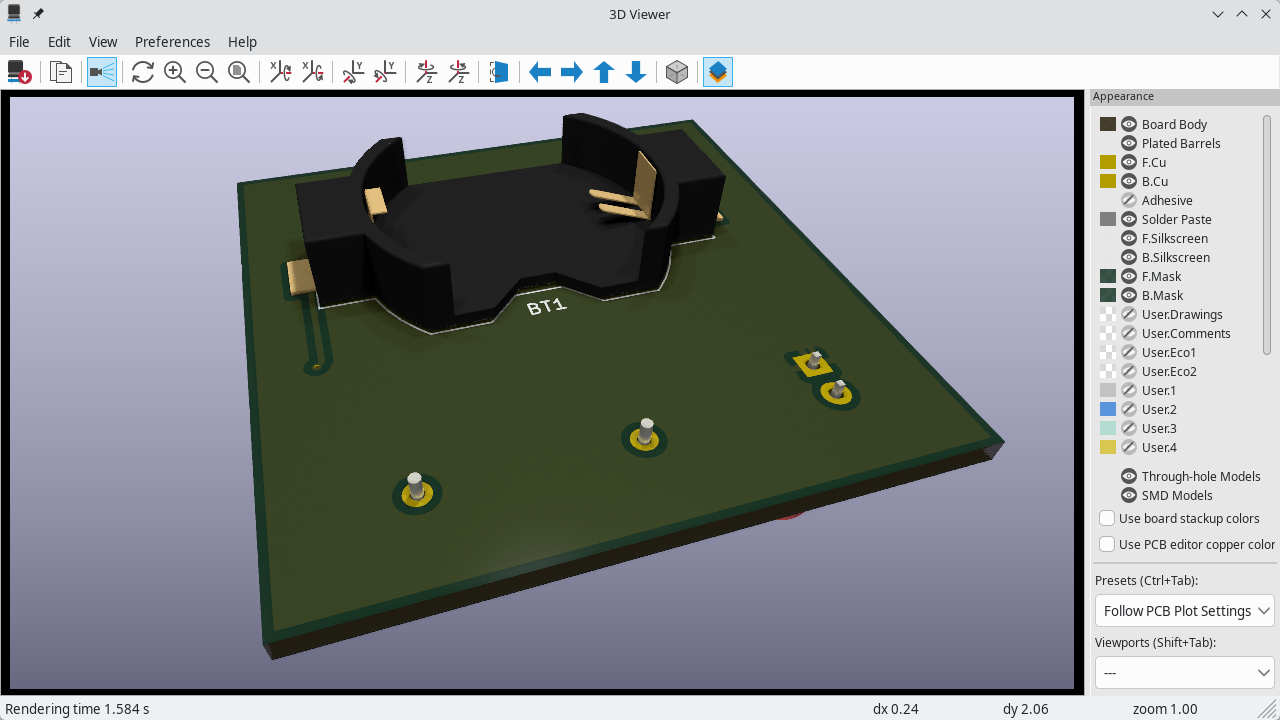The width and height of the screenshot is (1280, 720).
Task: Flip the board view
Action: 499,71
